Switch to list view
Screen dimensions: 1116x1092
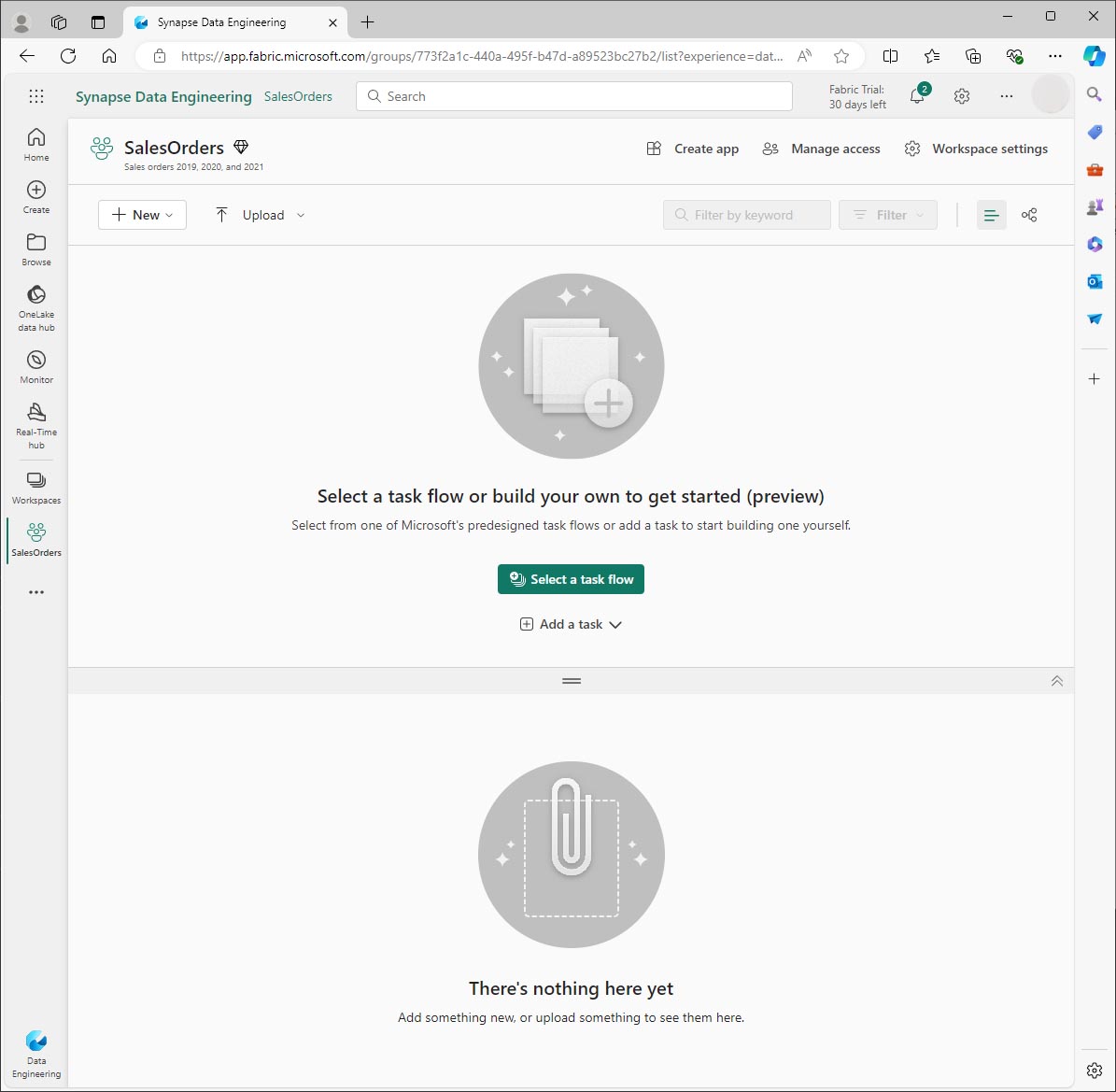click(x=991, y=215)
